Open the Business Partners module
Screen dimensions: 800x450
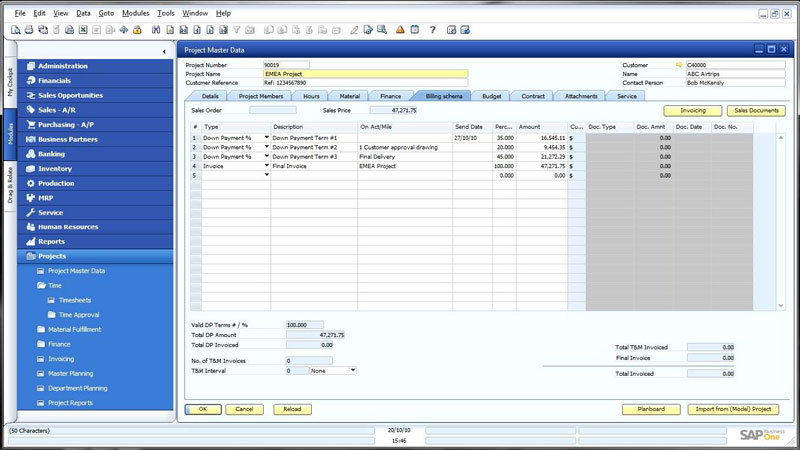point(95,139)
